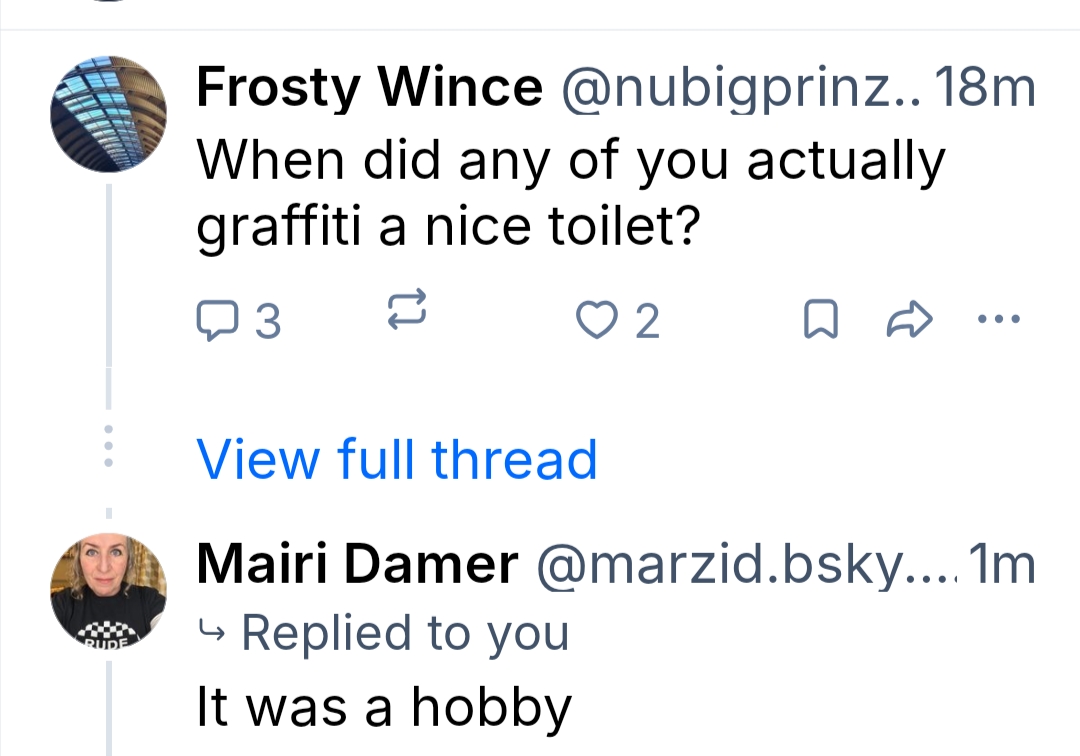Open the Frosty Wince display name
Viewport: 1080px width, 756px height.
[369, 88]
